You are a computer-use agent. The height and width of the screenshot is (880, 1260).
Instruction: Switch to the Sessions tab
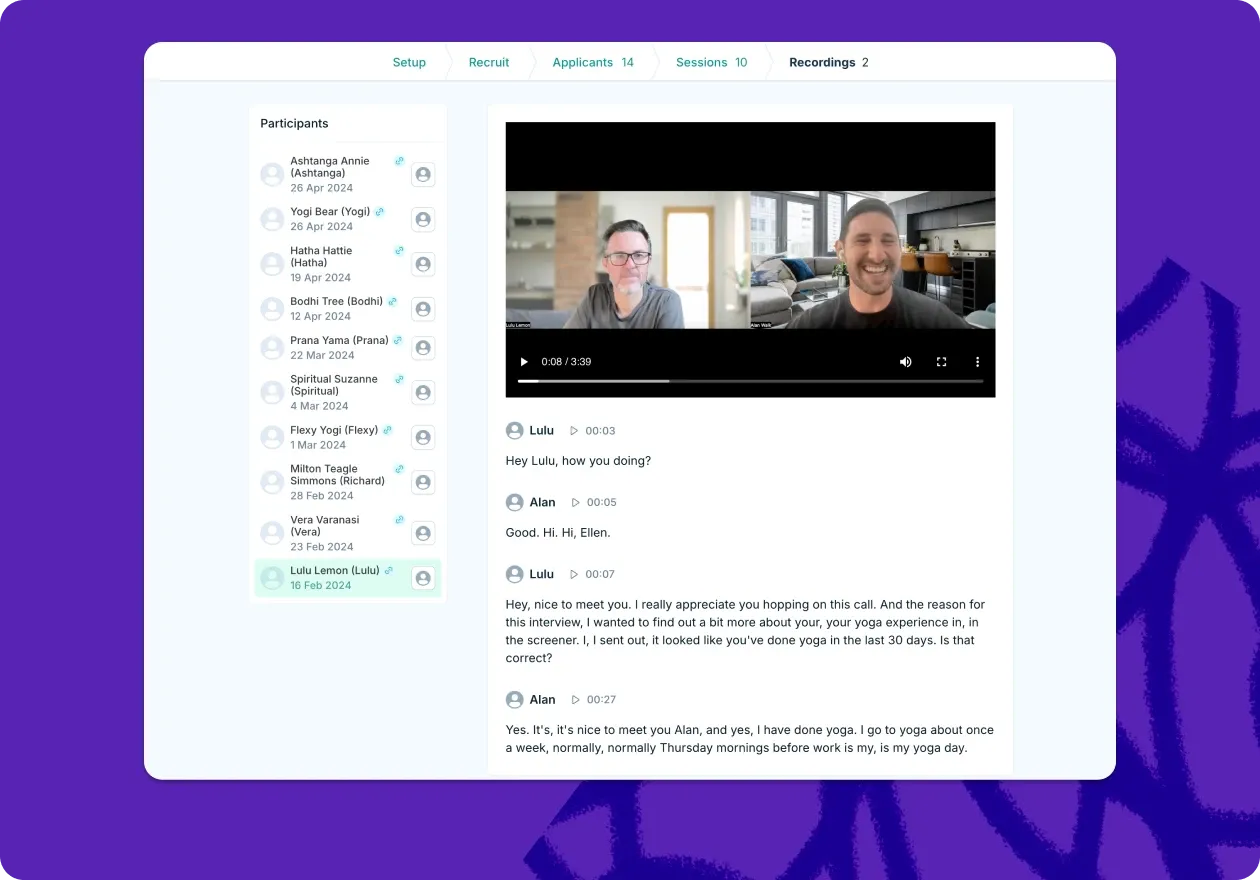703,62
